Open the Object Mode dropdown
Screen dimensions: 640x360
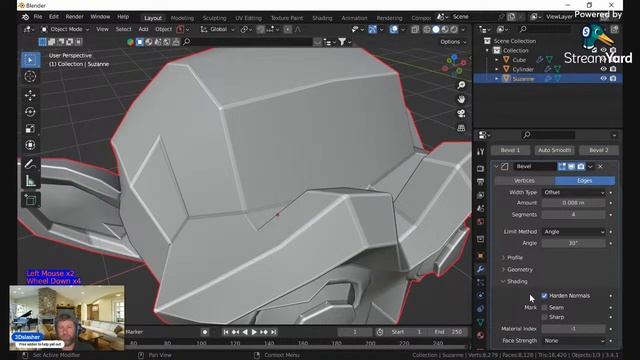click(65, 29)
